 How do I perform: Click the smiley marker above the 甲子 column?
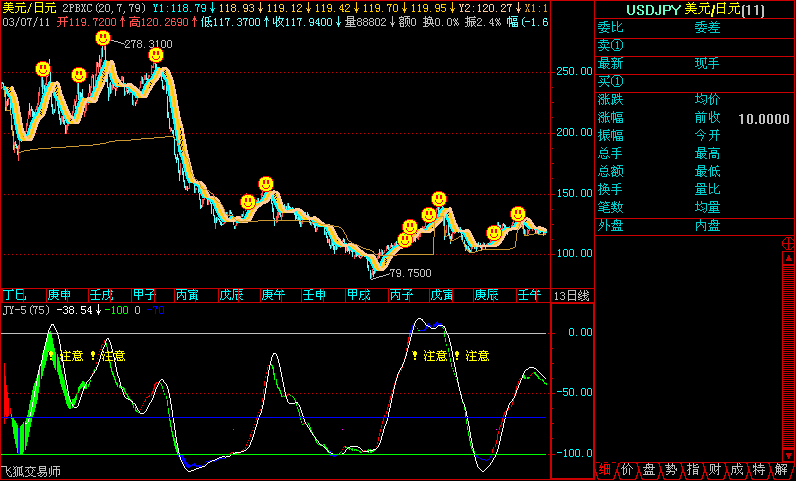156,55
